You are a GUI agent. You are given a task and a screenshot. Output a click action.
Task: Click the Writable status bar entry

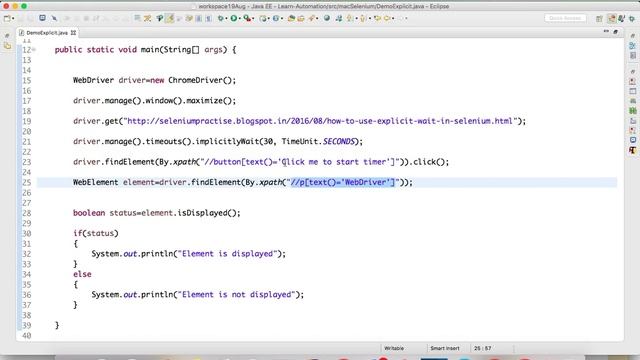394,348
